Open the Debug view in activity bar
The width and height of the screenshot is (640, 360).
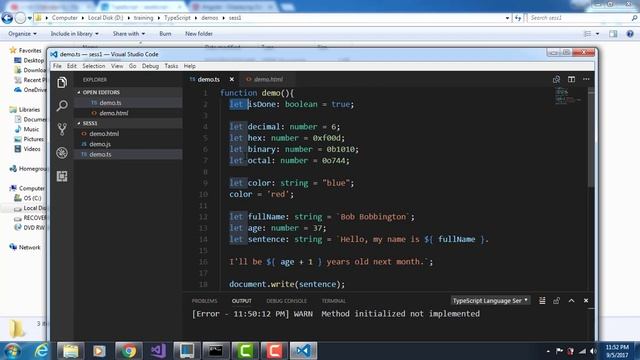tap(62, 153)
